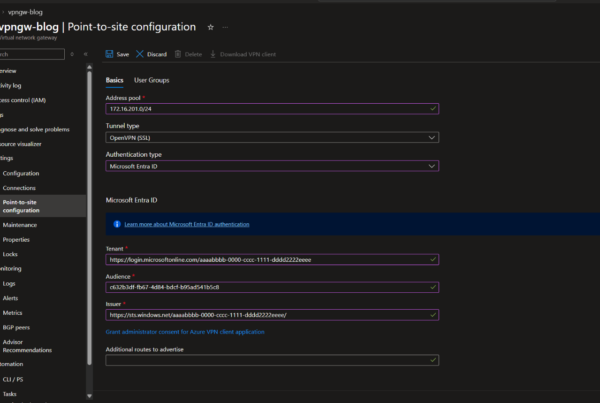Open BGP peers in sidebar
This screenshot has height=403, width=600.
(16, 327)
